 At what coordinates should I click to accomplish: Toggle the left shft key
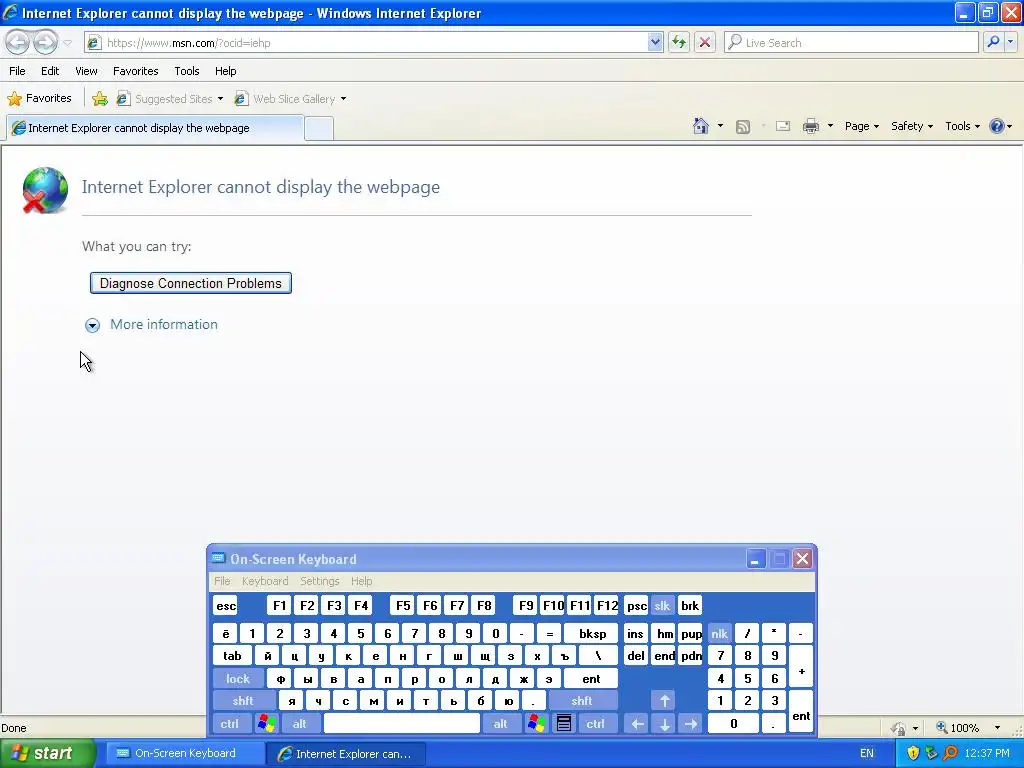click(242, 701)
